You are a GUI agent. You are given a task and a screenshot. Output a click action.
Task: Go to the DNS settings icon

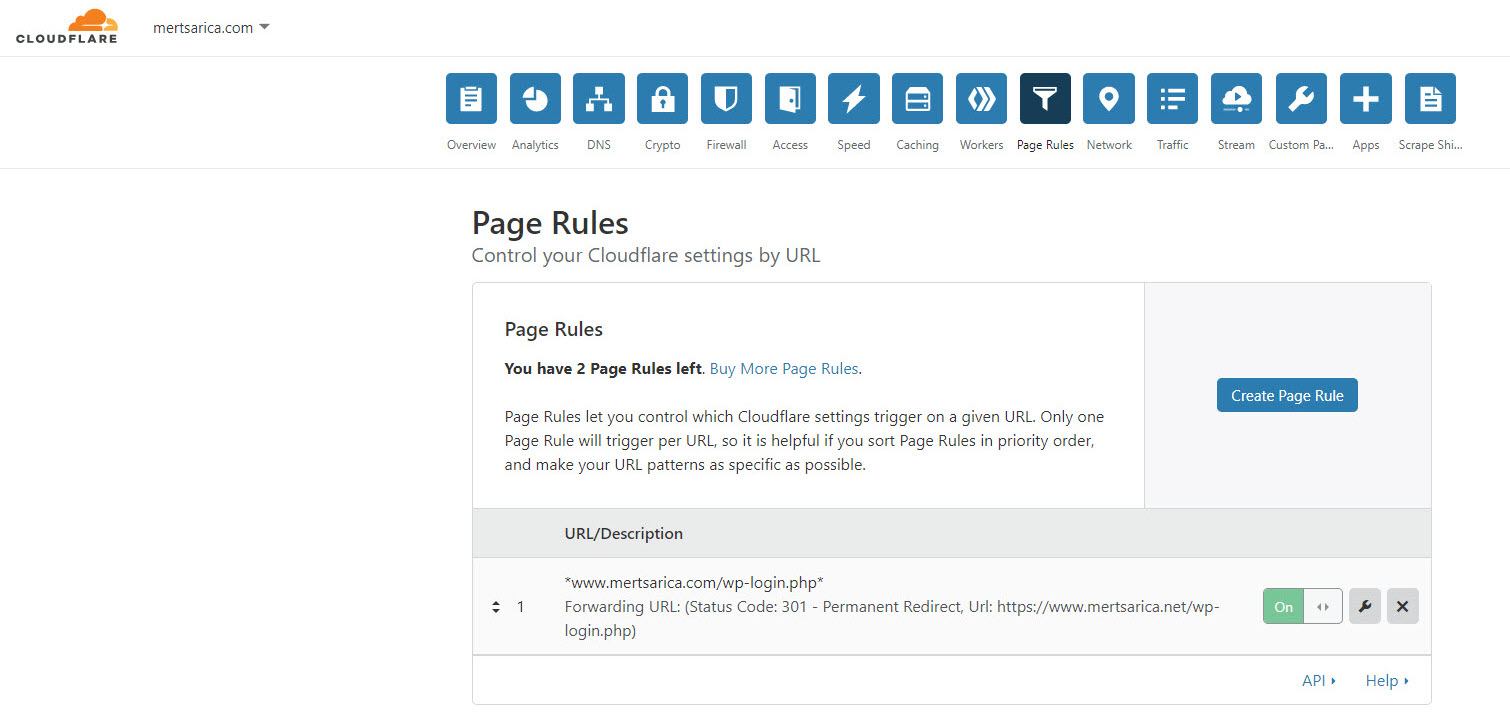(x=599, y=99)
